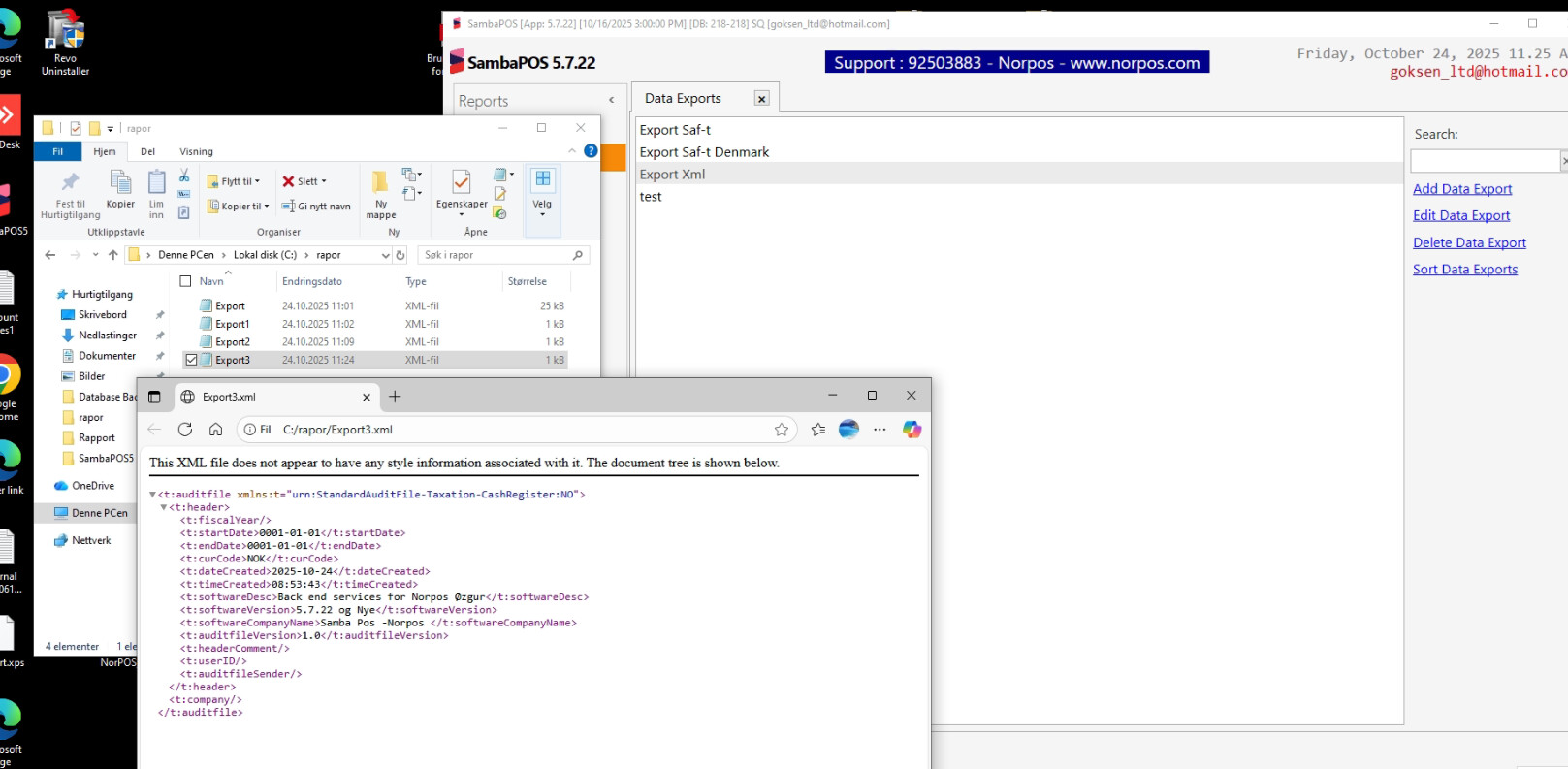This screenshot has height=769, width=1568.
Task: Click the cut scissors icon in ribbon
Action: (x=184, y=176)
